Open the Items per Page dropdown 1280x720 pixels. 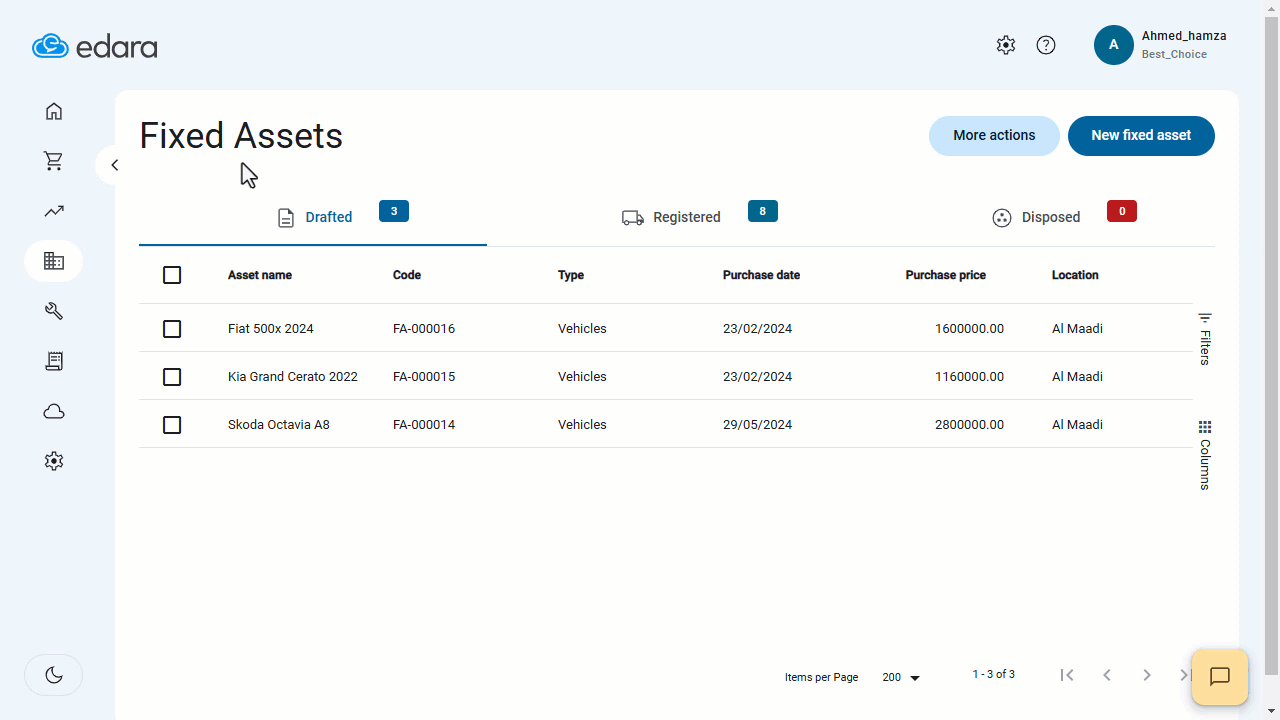pyautogui.click(x=901, y=677)
